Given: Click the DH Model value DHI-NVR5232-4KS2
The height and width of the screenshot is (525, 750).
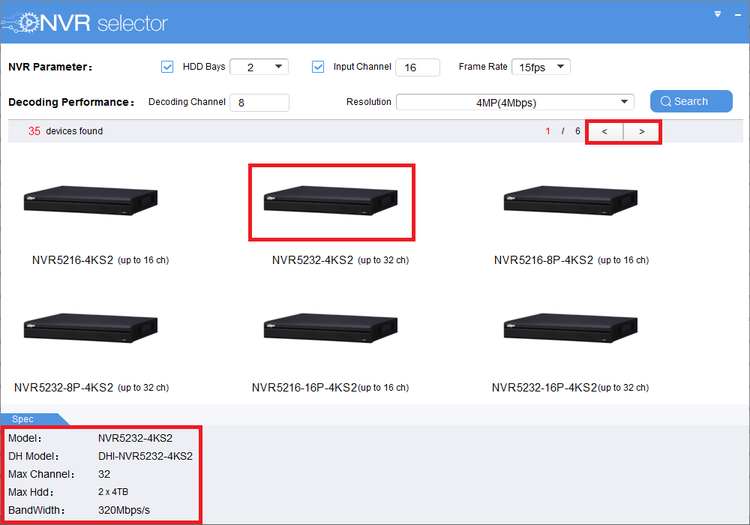Looking at the screenshot, I should coord(145,456).
